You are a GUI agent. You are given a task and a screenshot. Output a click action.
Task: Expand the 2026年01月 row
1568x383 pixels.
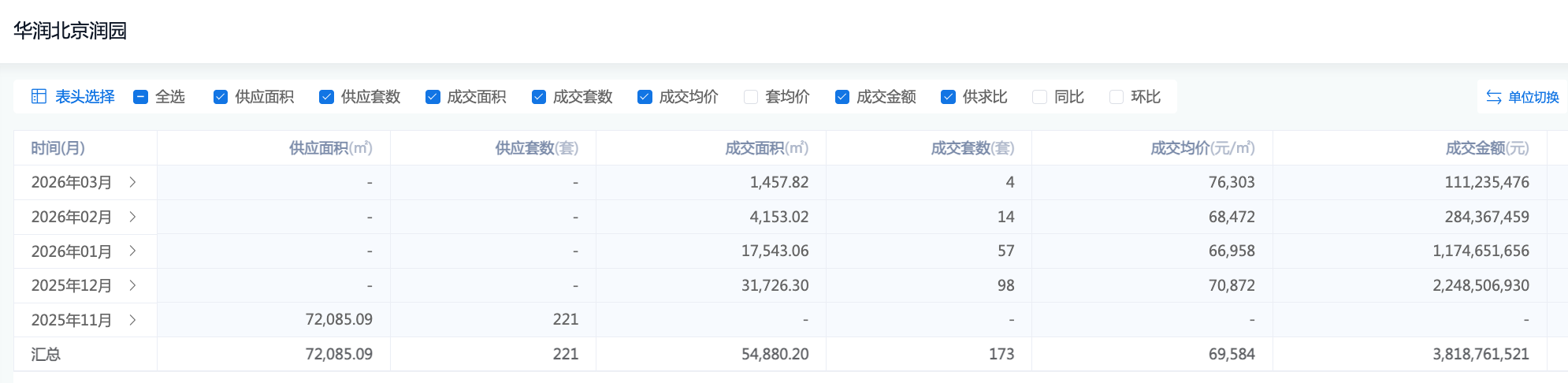click(x=132, y=251)
